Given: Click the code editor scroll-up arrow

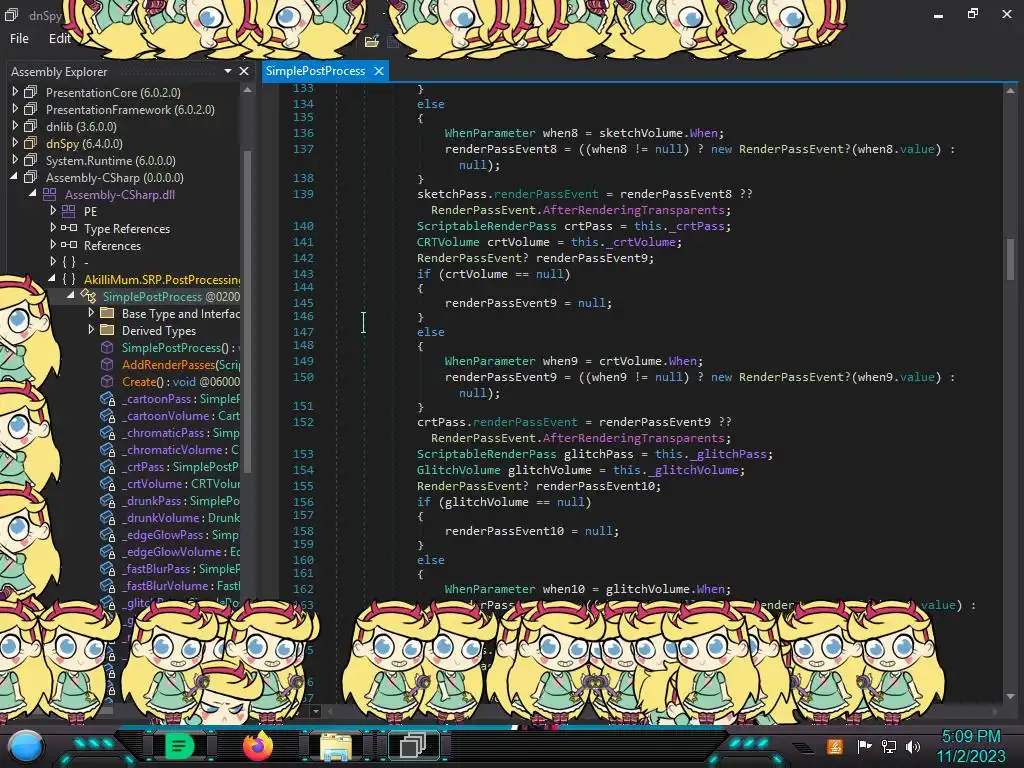Looking at the screenshot, I should coord(1010,90).
